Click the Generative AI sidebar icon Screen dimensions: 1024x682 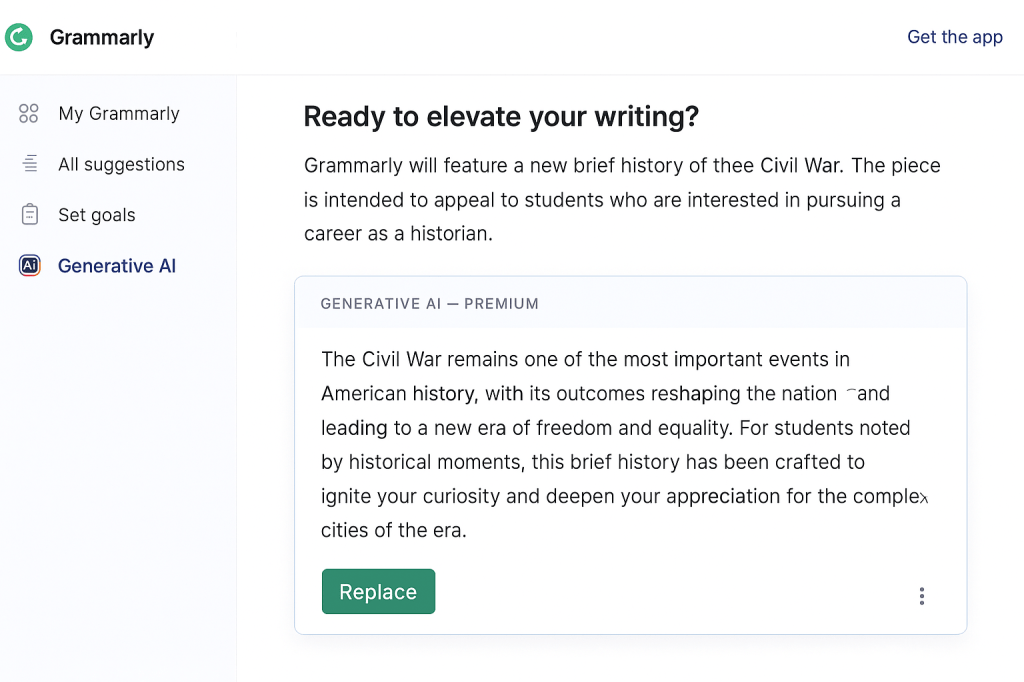29,266
